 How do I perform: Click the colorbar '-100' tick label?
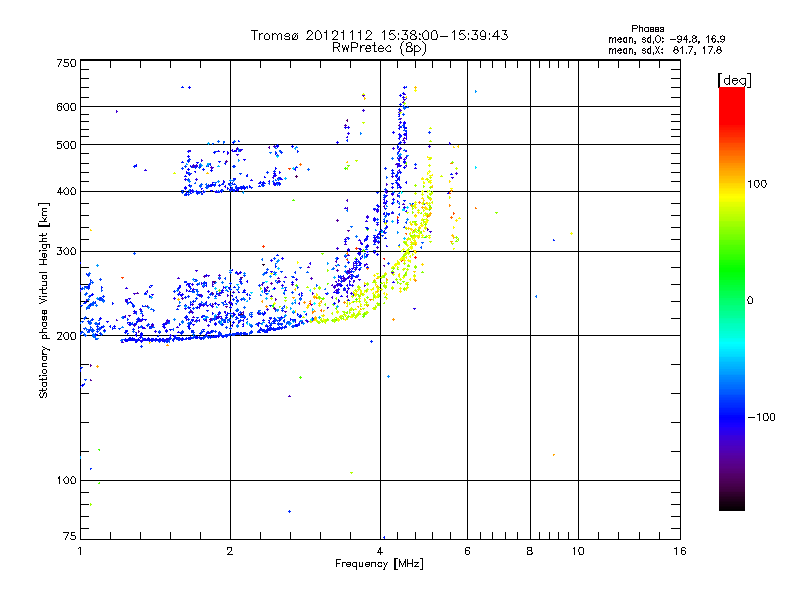tap(761, 417)
